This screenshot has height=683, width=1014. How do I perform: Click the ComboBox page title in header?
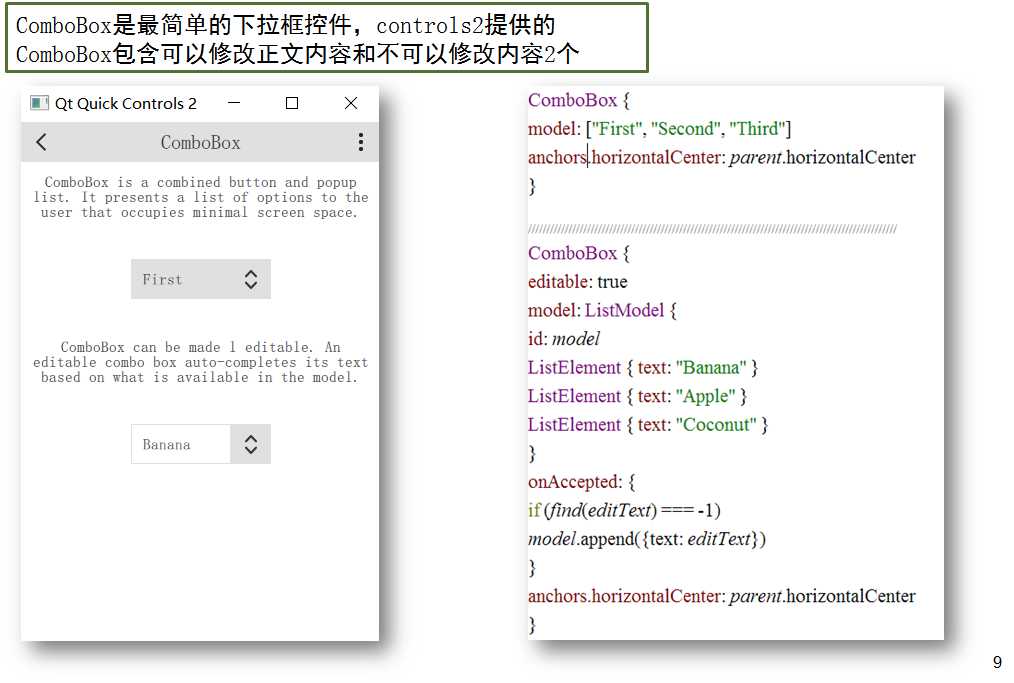pos(200,142)
